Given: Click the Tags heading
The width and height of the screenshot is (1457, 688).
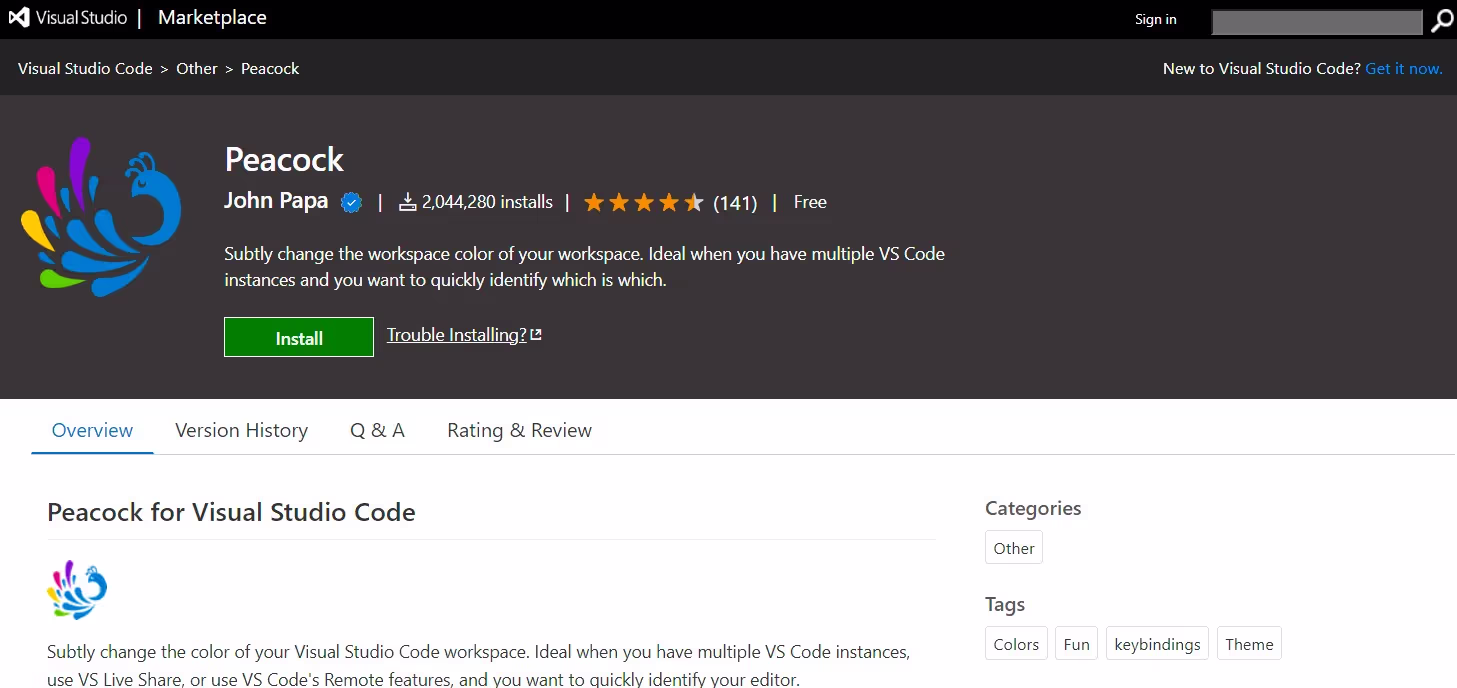Looking at the screenshot, I should [1005, 605].
